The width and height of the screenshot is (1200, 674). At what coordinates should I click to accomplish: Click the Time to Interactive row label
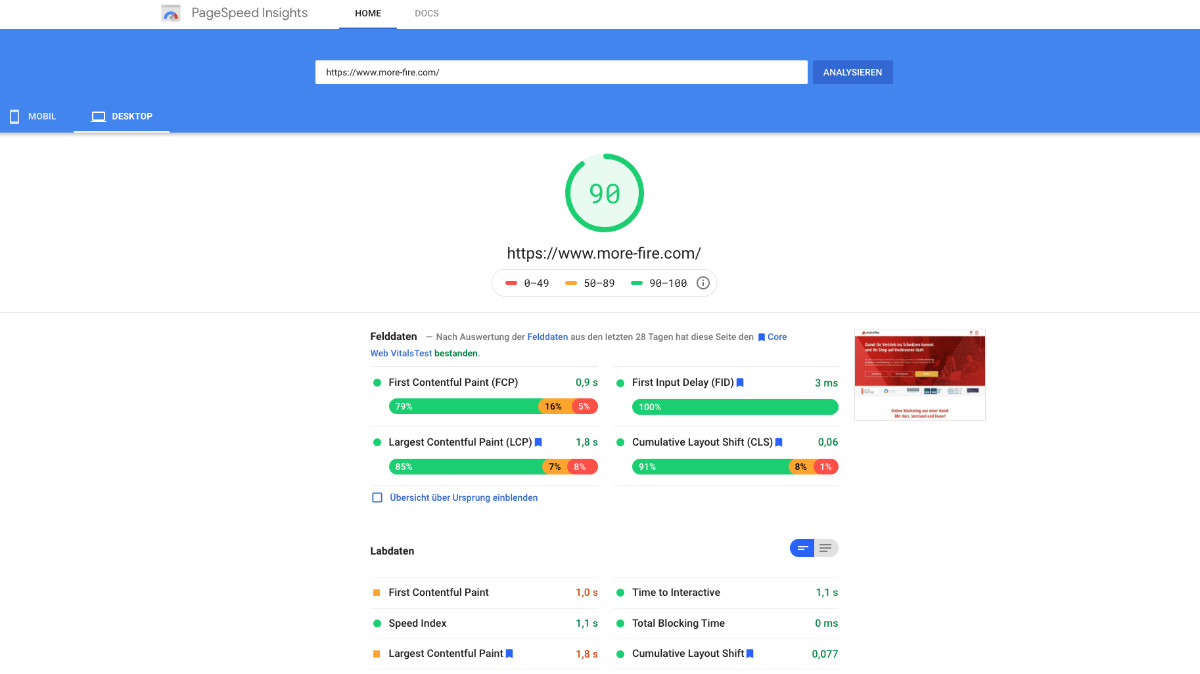coord(676,592)
